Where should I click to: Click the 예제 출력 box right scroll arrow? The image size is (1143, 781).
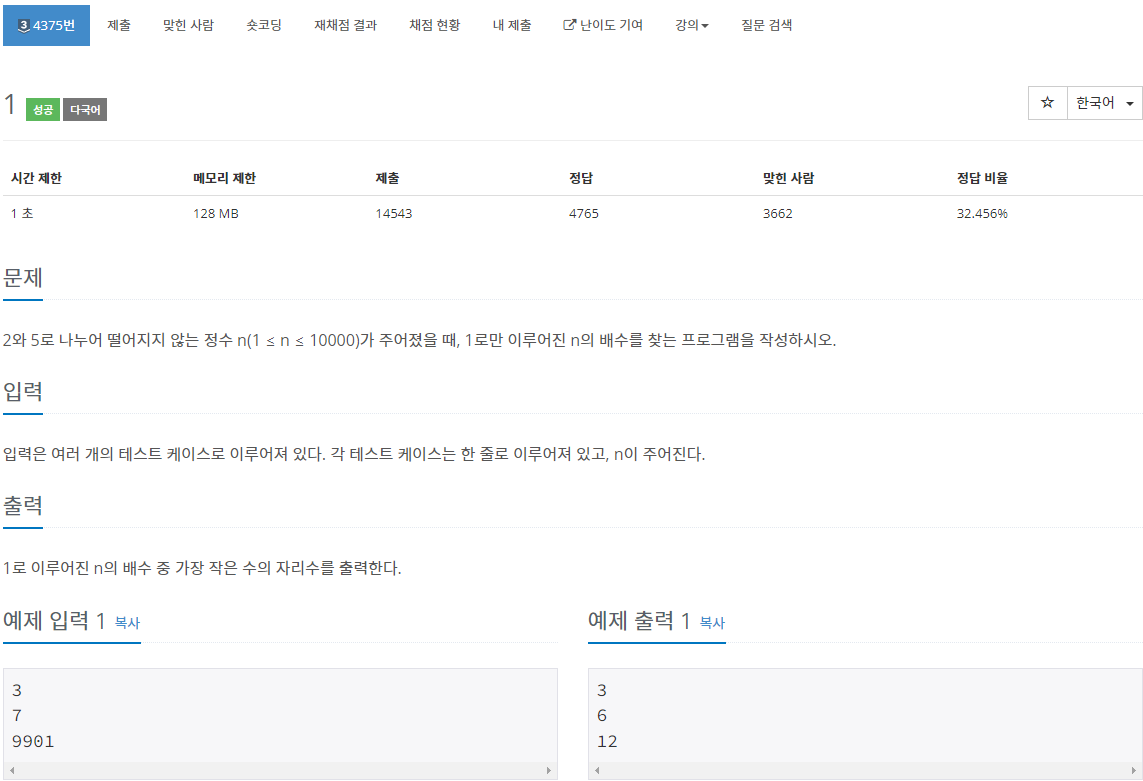(x=1134, y=770)
